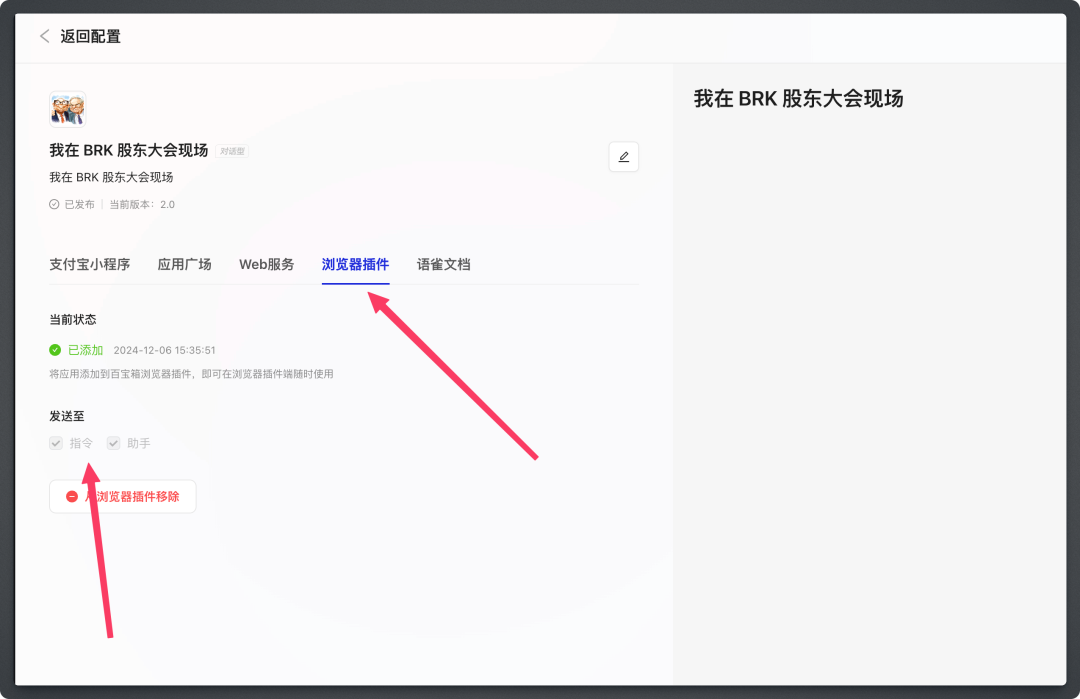Switch to the 应用广场 tab
1080x699 pixels.
pos(185,264)
